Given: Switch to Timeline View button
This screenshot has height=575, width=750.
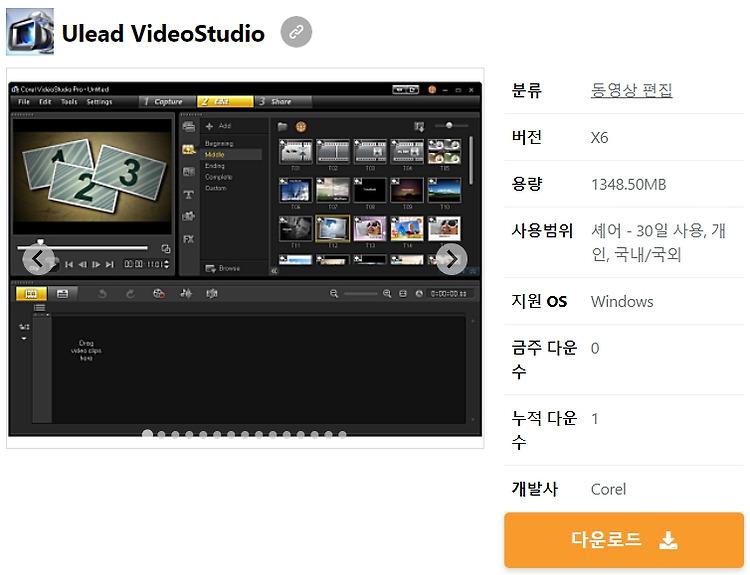Looking at the screenshot, I should point(63,293).
